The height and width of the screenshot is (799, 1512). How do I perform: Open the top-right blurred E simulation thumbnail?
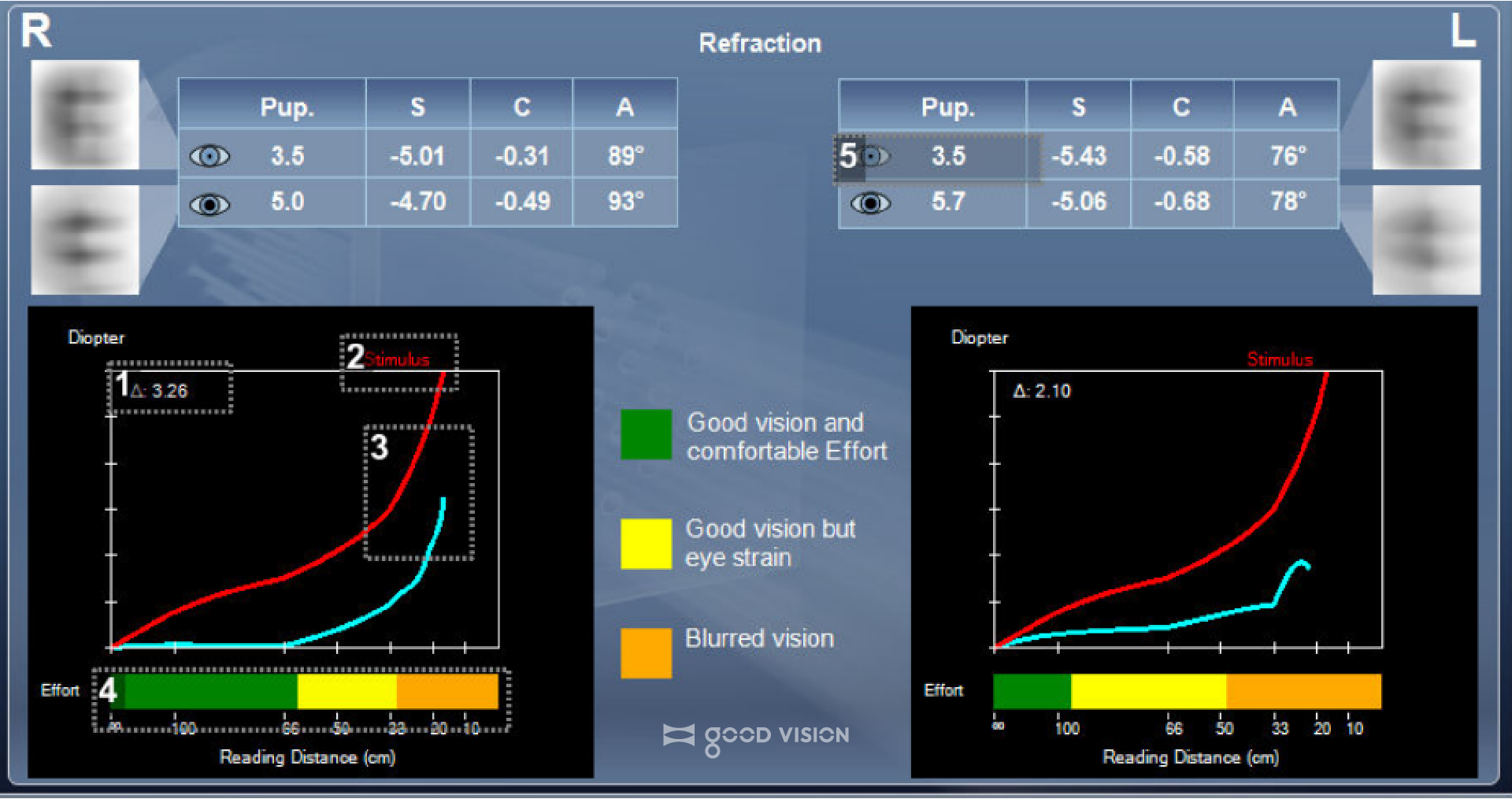click(x=1426, y=115)
